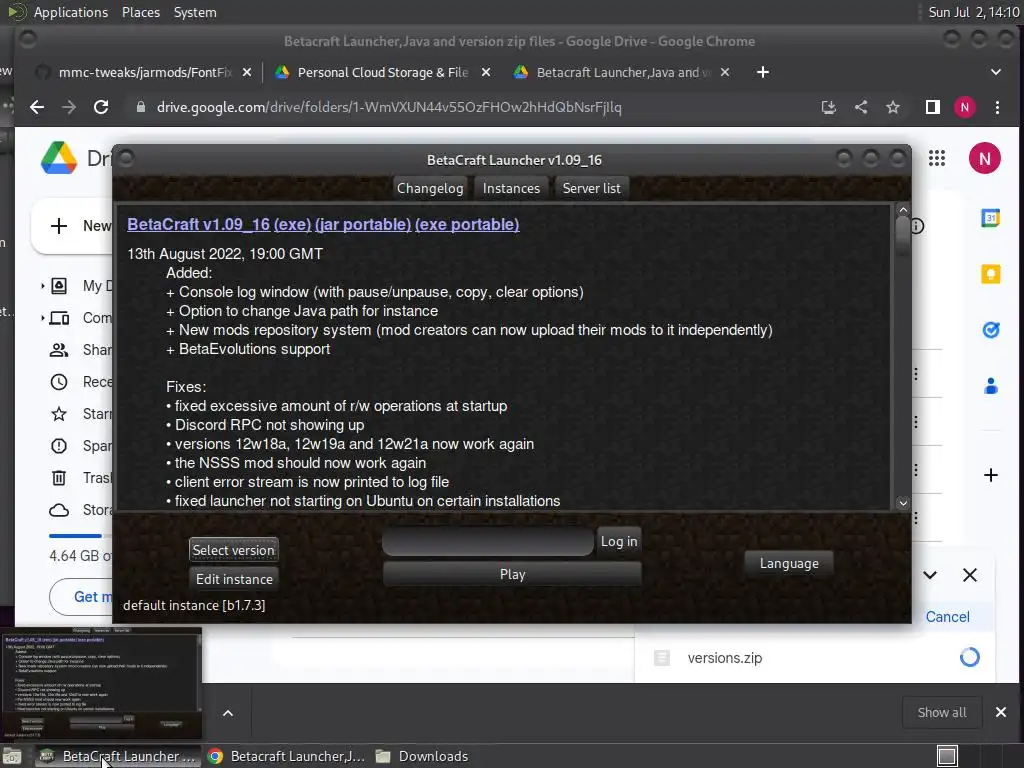Open Recent in Drive sidebar
Screen dimensions: 1024x768
(x=80, y=382)
